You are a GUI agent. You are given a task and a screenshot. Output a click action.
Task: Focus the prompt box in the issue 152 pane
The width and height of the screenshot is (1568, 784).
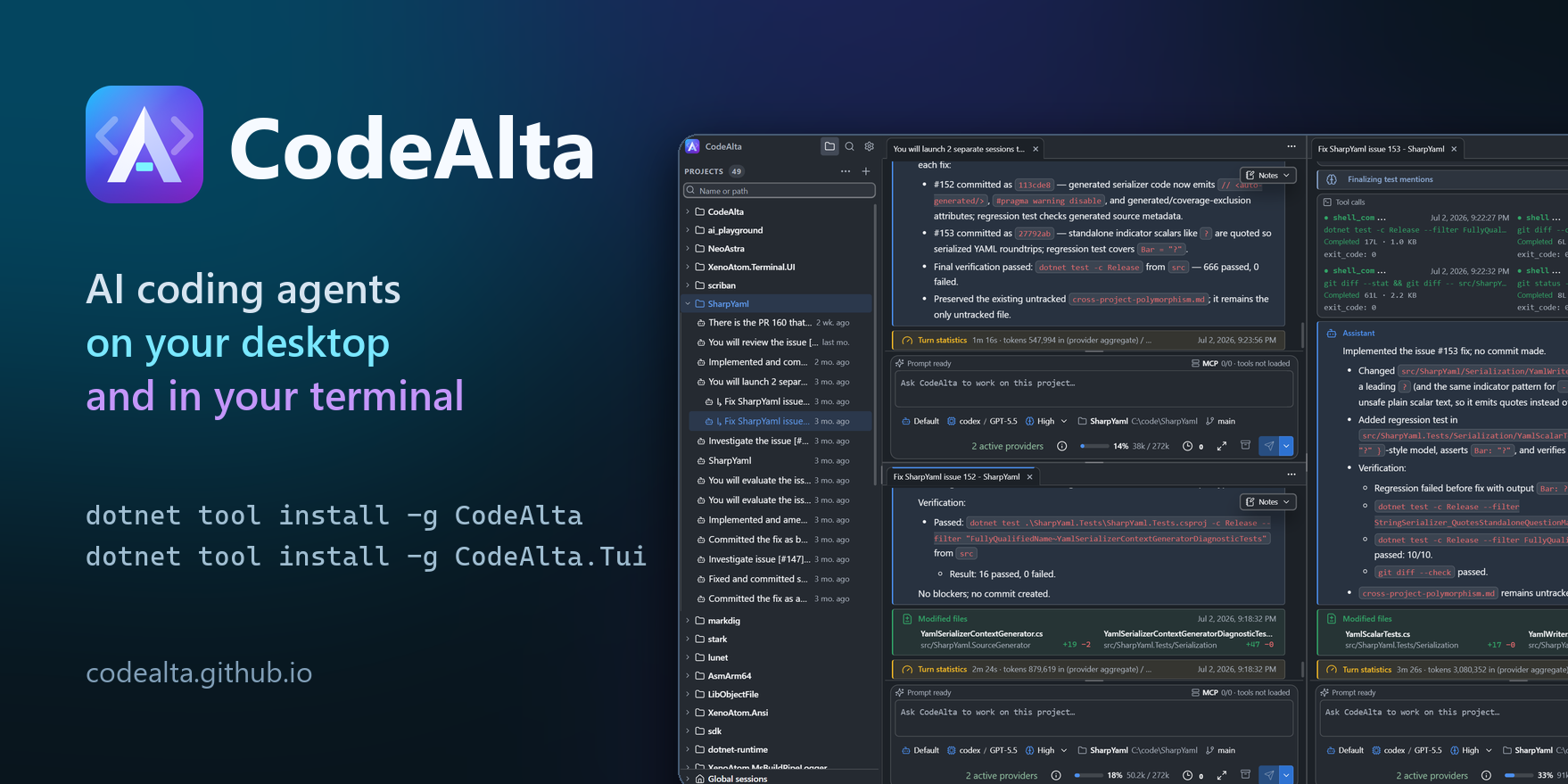point(1093,718)
